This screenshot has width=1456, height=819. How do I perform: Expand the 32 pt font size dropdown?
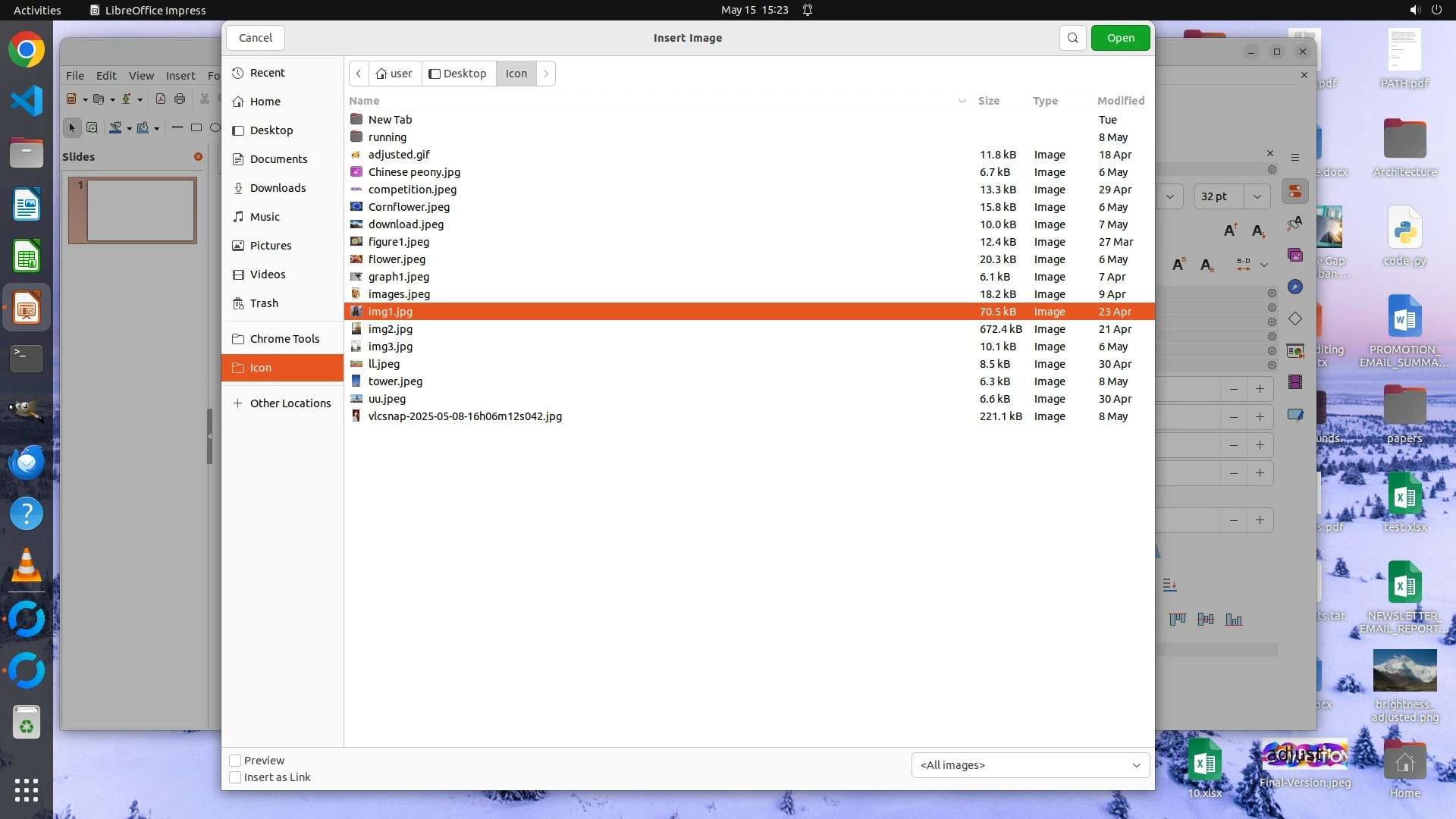[x=1257, y=196]
